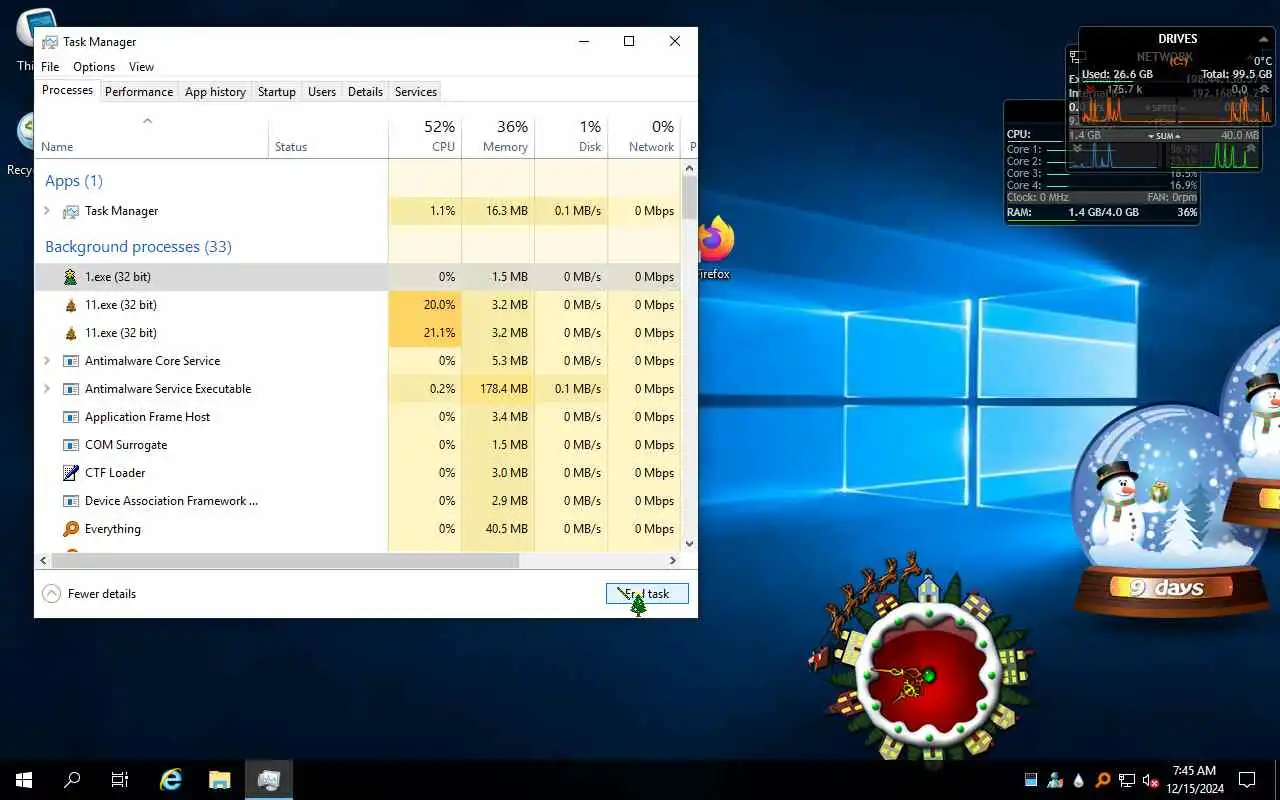Screen dimensions: 1280x800
Task: Click the 40.5 MB memory value for Everything
Action: (x=506, y=529)
